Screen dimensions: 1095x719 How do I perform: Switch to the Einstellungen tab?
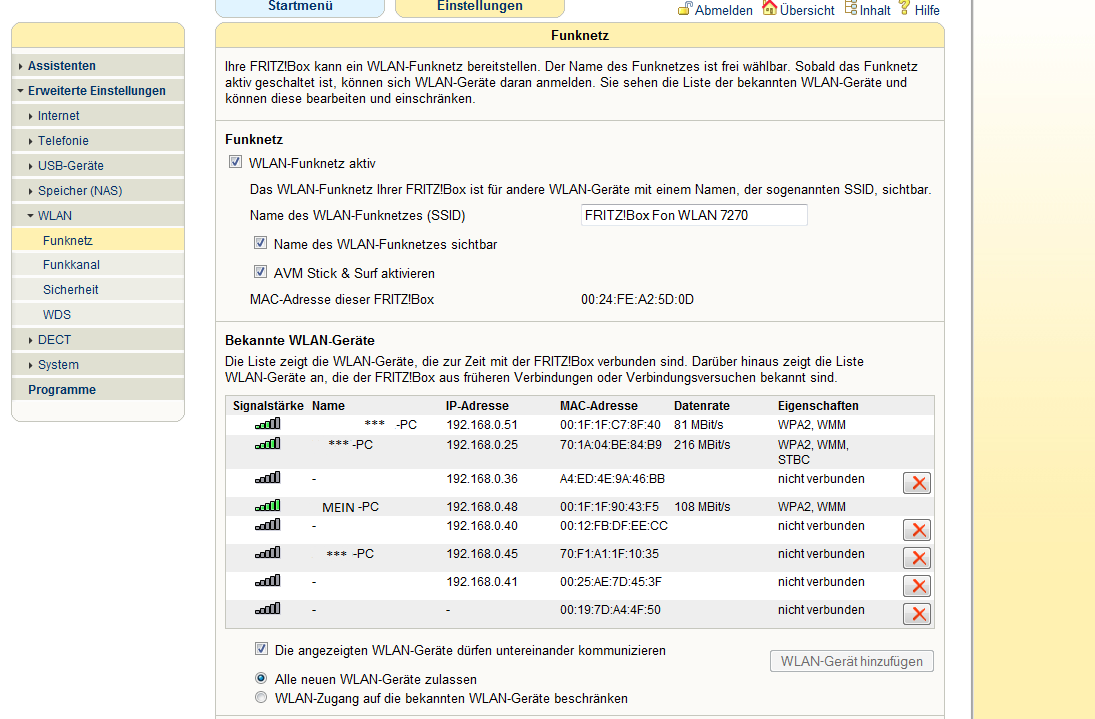click(480, 7)
